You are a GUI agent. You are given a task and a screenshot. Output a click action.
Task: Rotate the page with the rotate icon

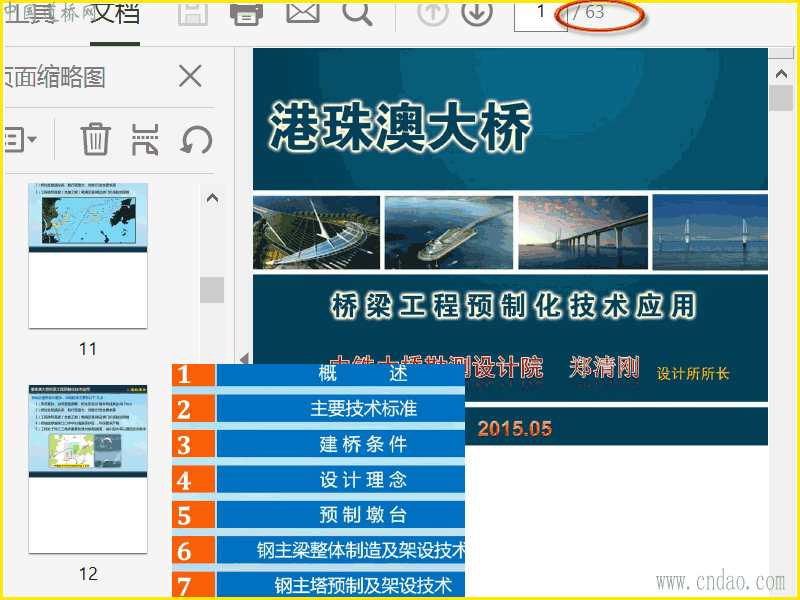coord(196,139)
